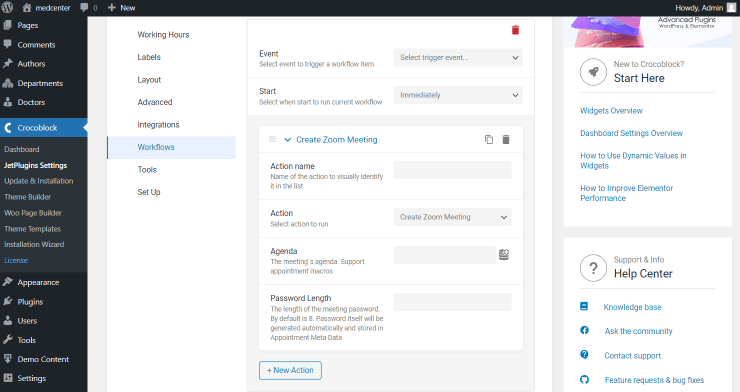Image resolution: width=740 pixels, height=392 pixels.
Task: Delete the workflow with red trash icon
Action: click(x=515, y=30)
